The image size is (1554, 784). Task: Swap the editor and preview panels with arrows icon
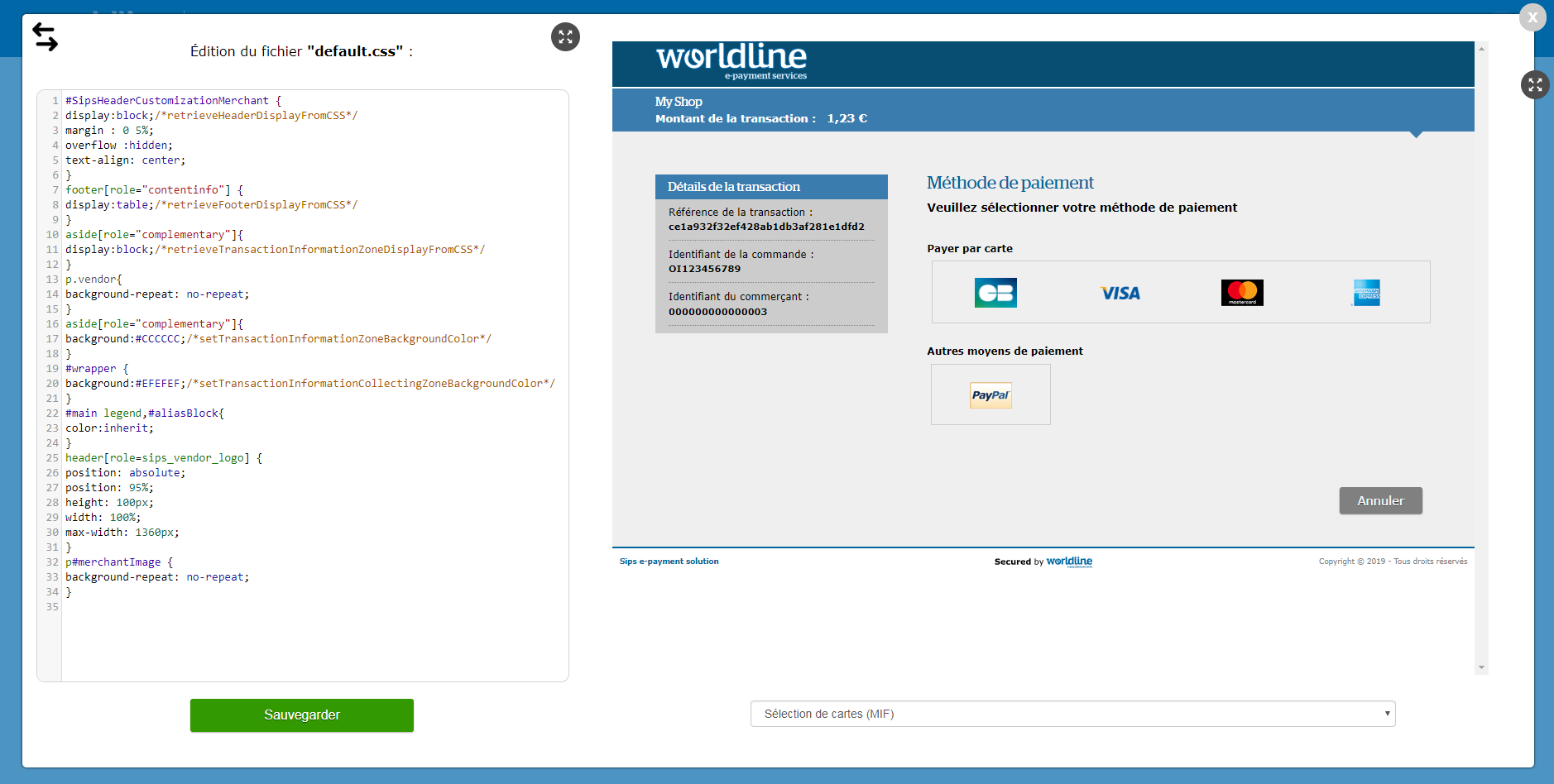click(45, 37)
